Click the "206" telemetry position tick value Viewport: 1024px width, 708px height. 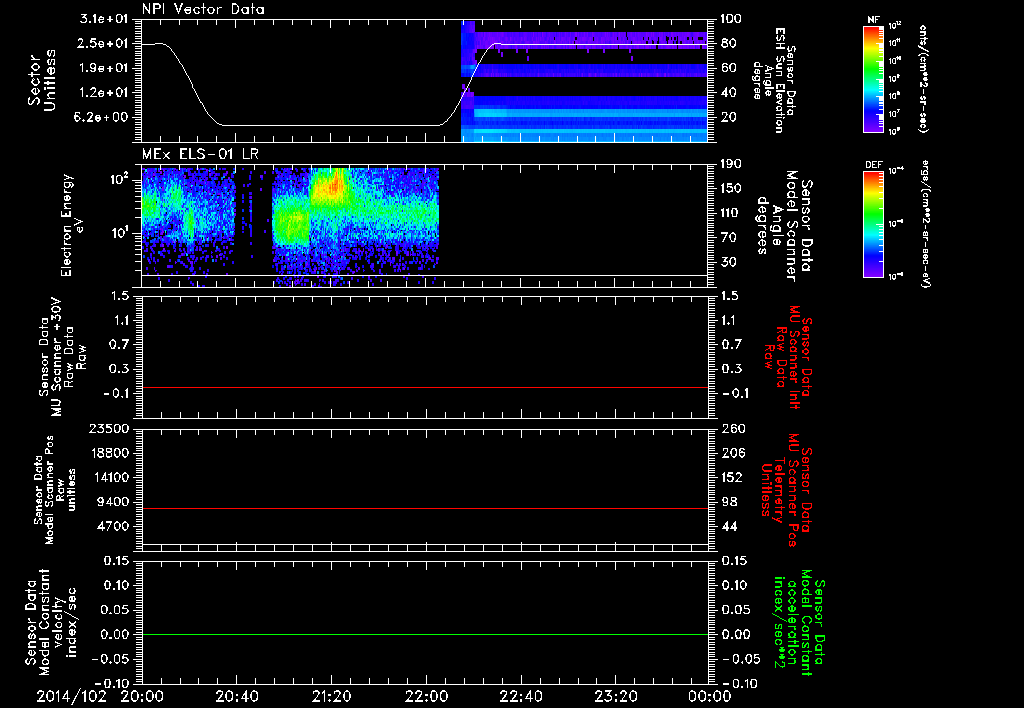[731, 453]
